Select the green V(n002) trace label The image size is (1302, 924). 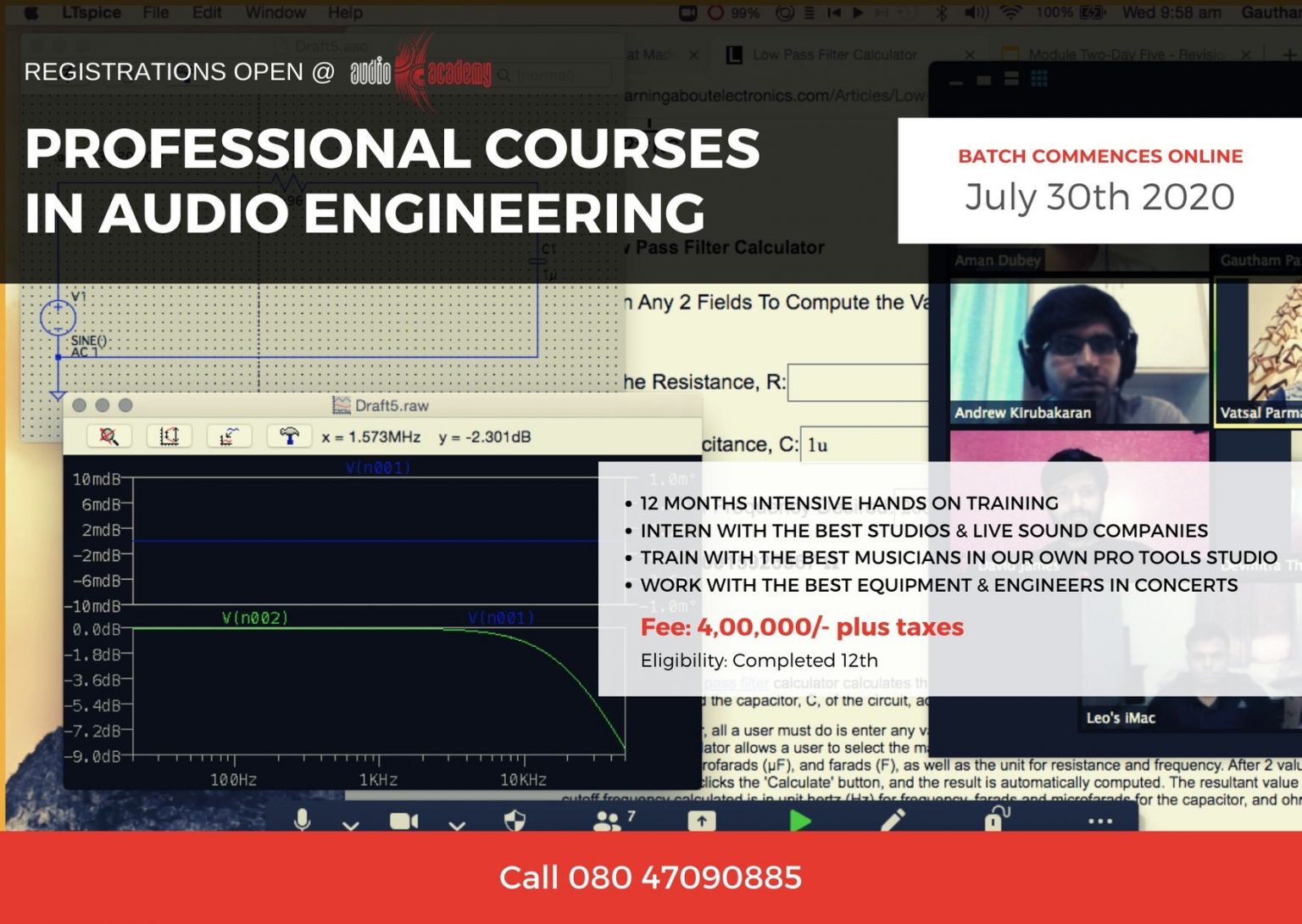click(255, 618)
